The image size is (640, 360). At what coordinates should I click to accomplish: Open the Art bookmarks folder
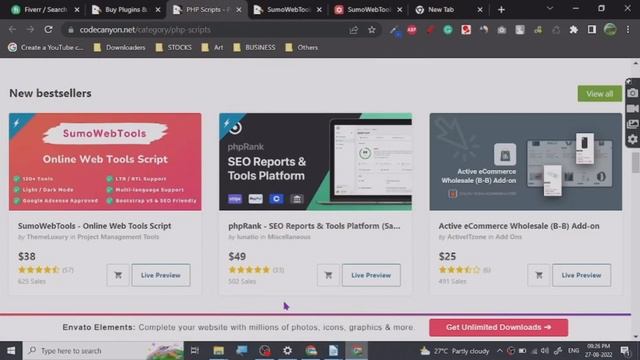213,47
